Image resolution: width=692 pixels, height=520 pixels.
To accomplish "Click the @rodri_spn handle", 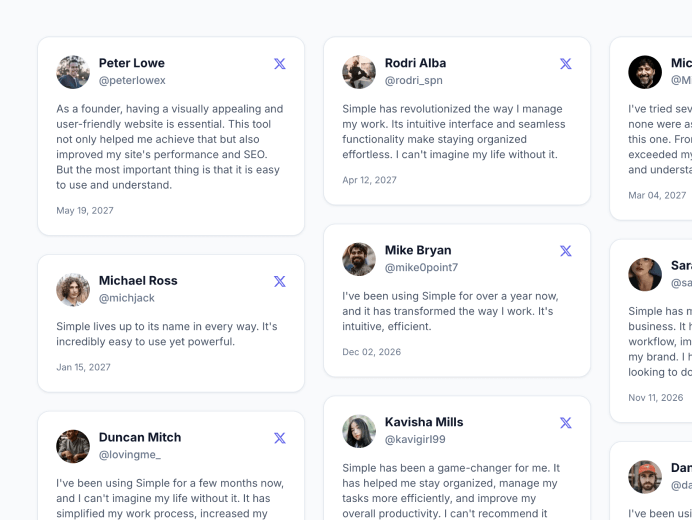I will point(413,81).
